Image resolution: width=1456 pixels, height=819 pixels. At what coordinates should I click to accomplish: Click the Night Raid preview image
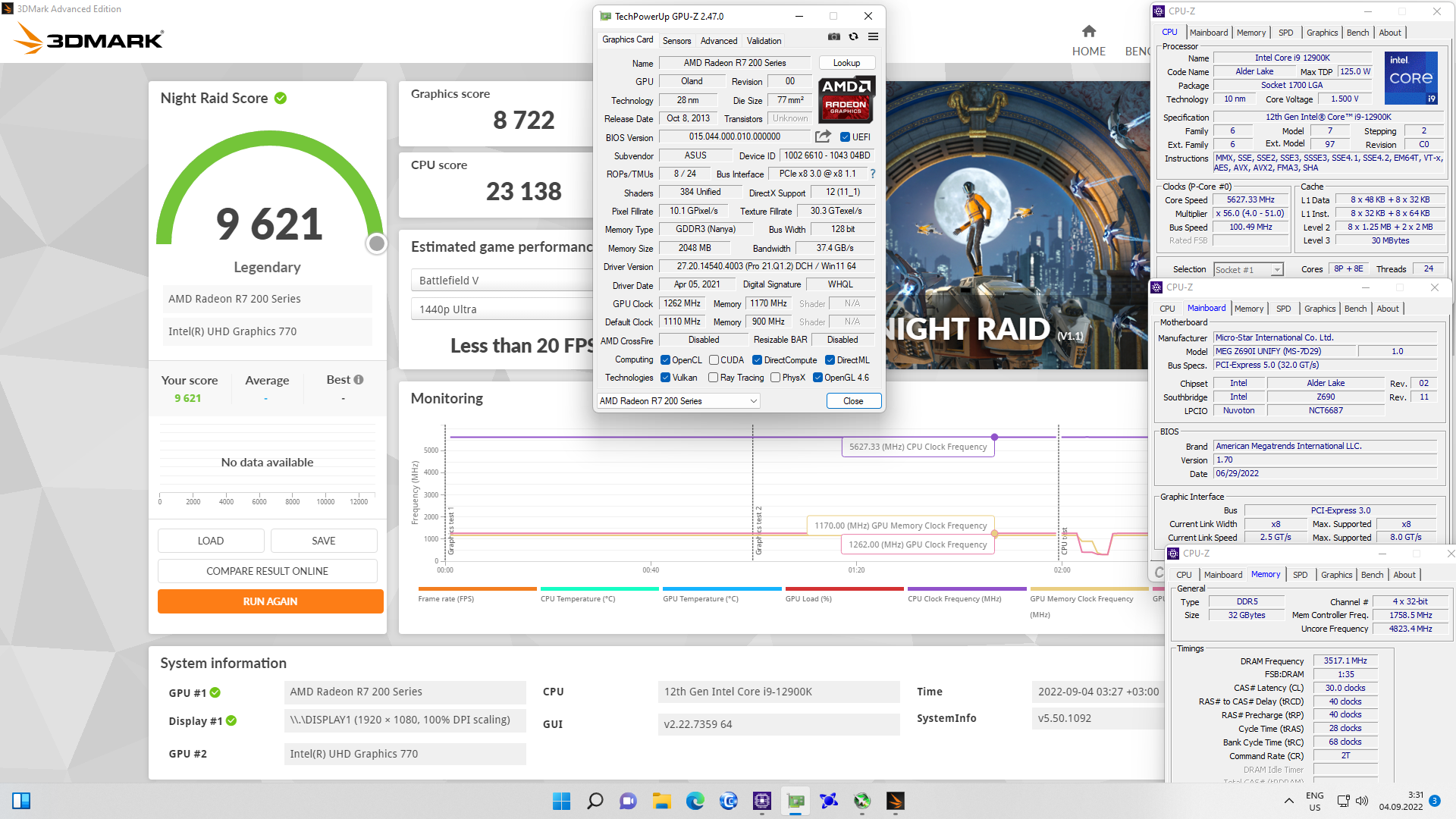[1017, 225]
